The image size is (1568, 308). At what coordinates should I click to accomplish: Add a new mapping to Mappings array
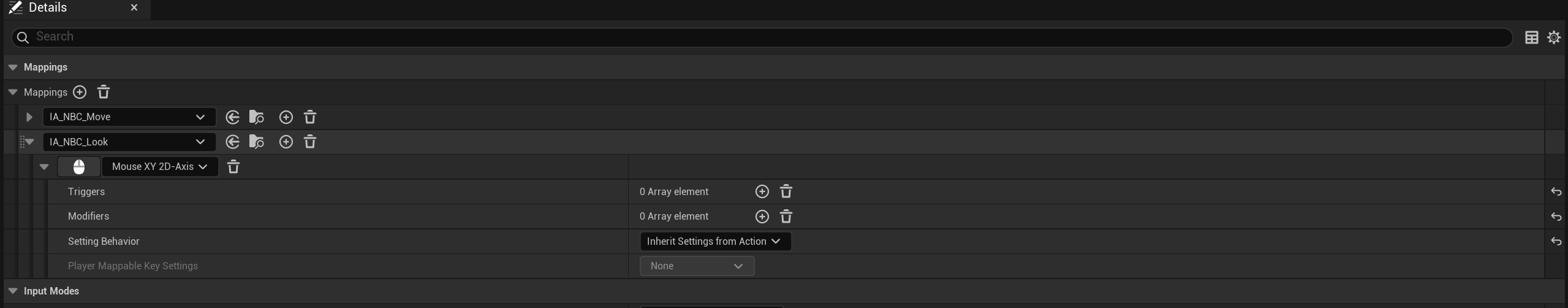click(80, 92)
